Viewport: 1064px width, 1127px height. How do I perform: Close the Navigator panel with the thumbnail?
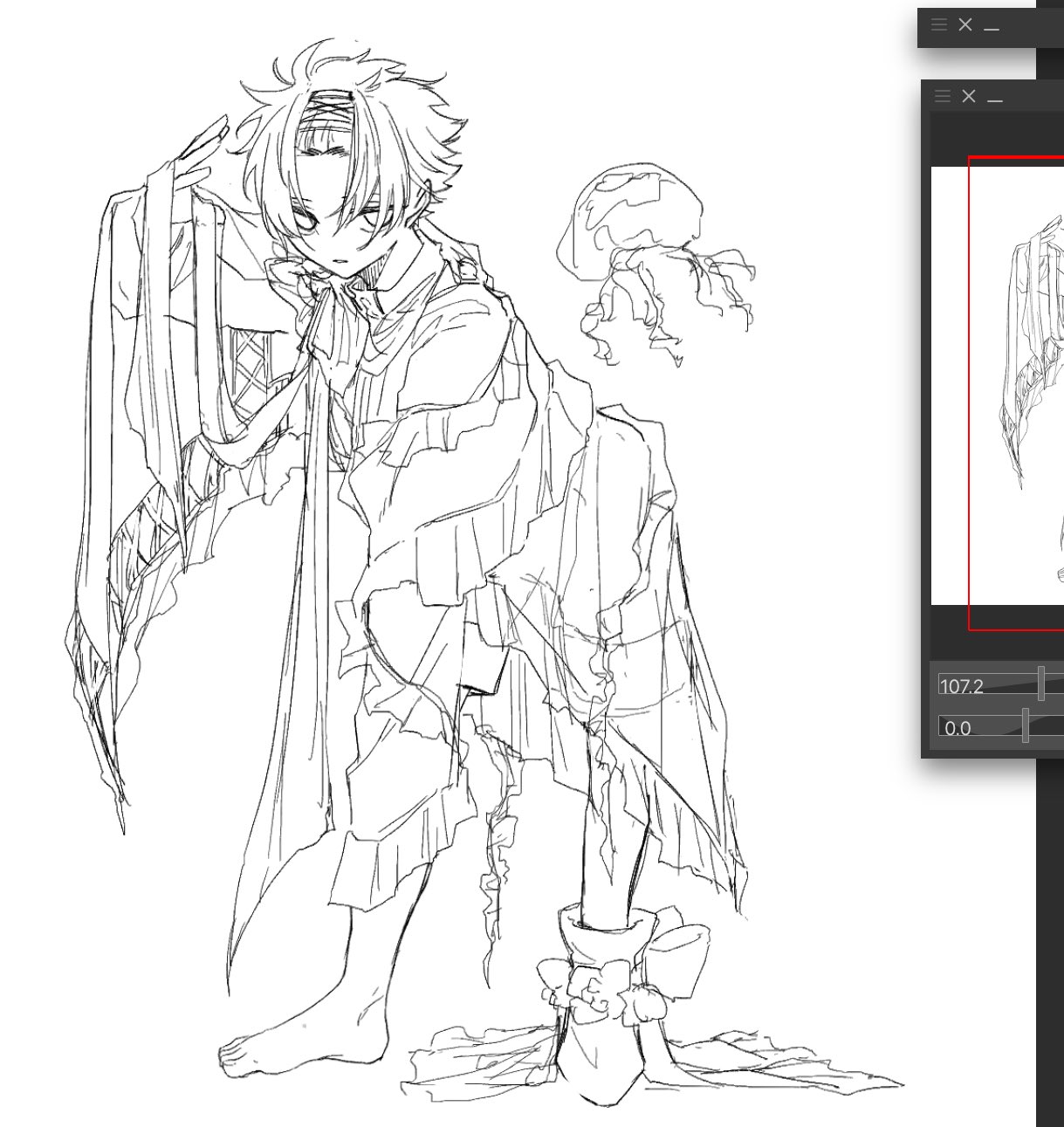968,96
